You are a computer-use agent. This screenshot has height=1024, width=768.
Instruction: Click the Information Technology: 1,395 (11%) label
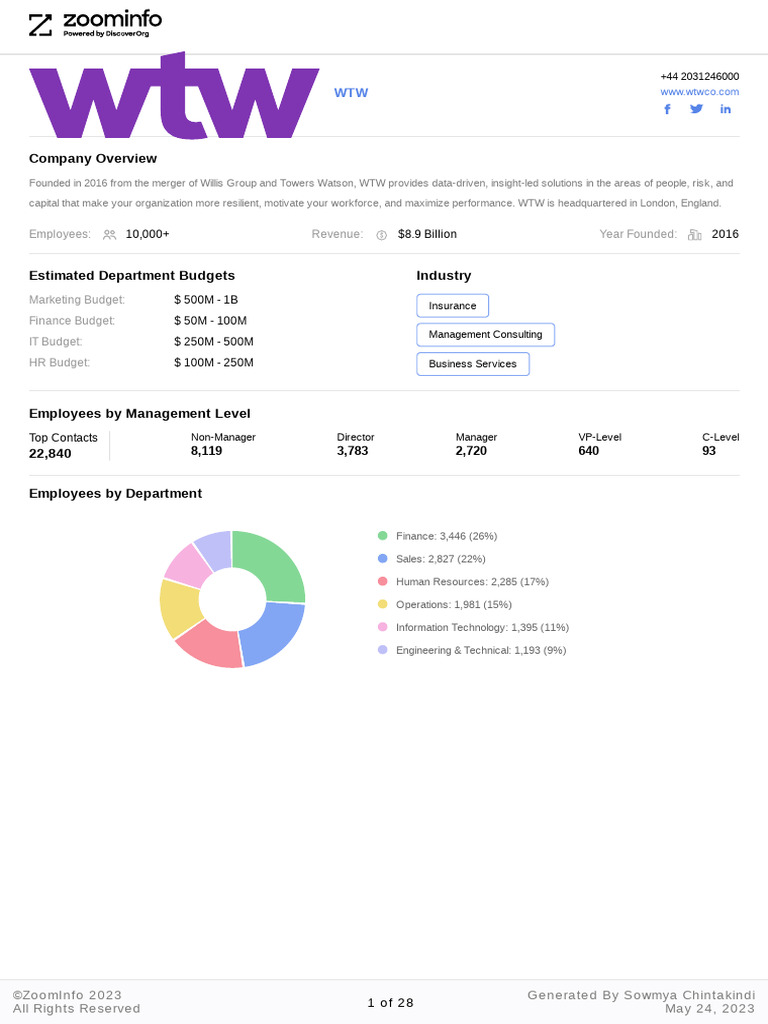(x=483, y=628)
